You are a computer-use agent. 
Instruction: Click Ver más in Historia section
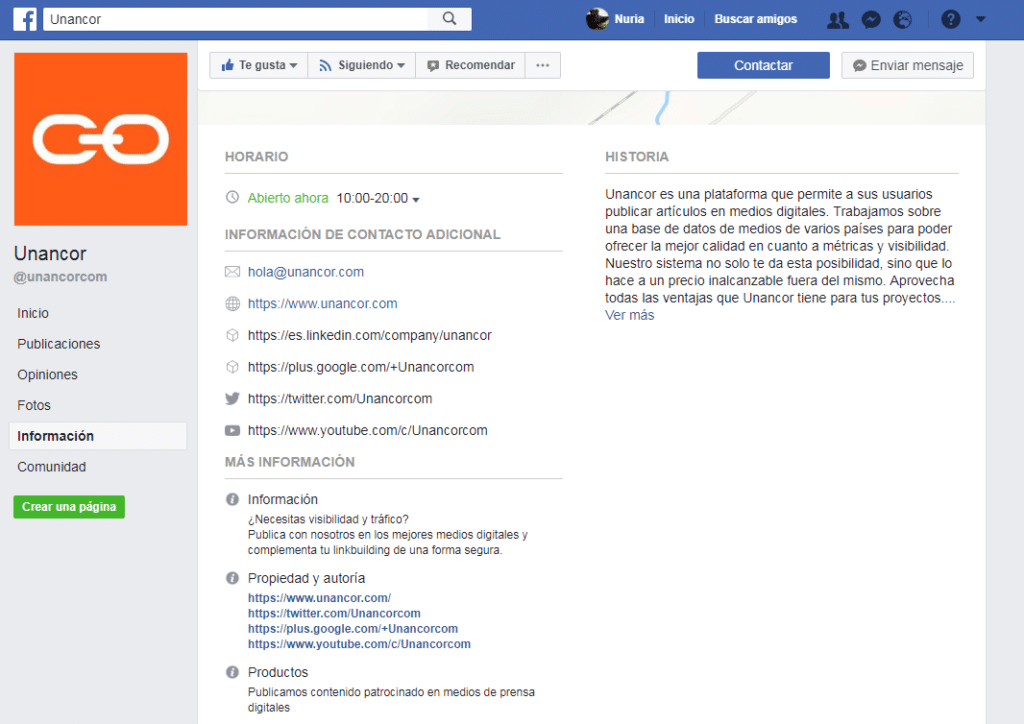(x=629, y=315)
